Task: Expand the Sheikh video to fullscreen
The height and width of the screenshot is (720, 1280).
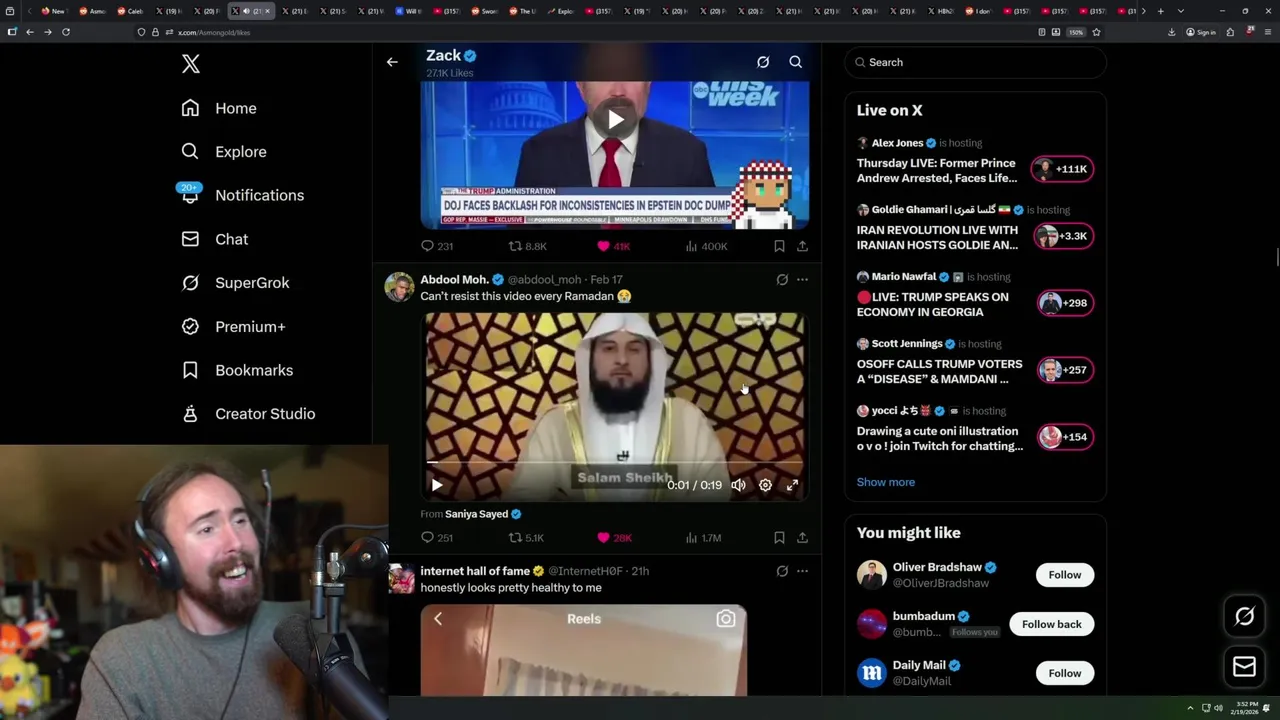Action: (x=792, y=485)
